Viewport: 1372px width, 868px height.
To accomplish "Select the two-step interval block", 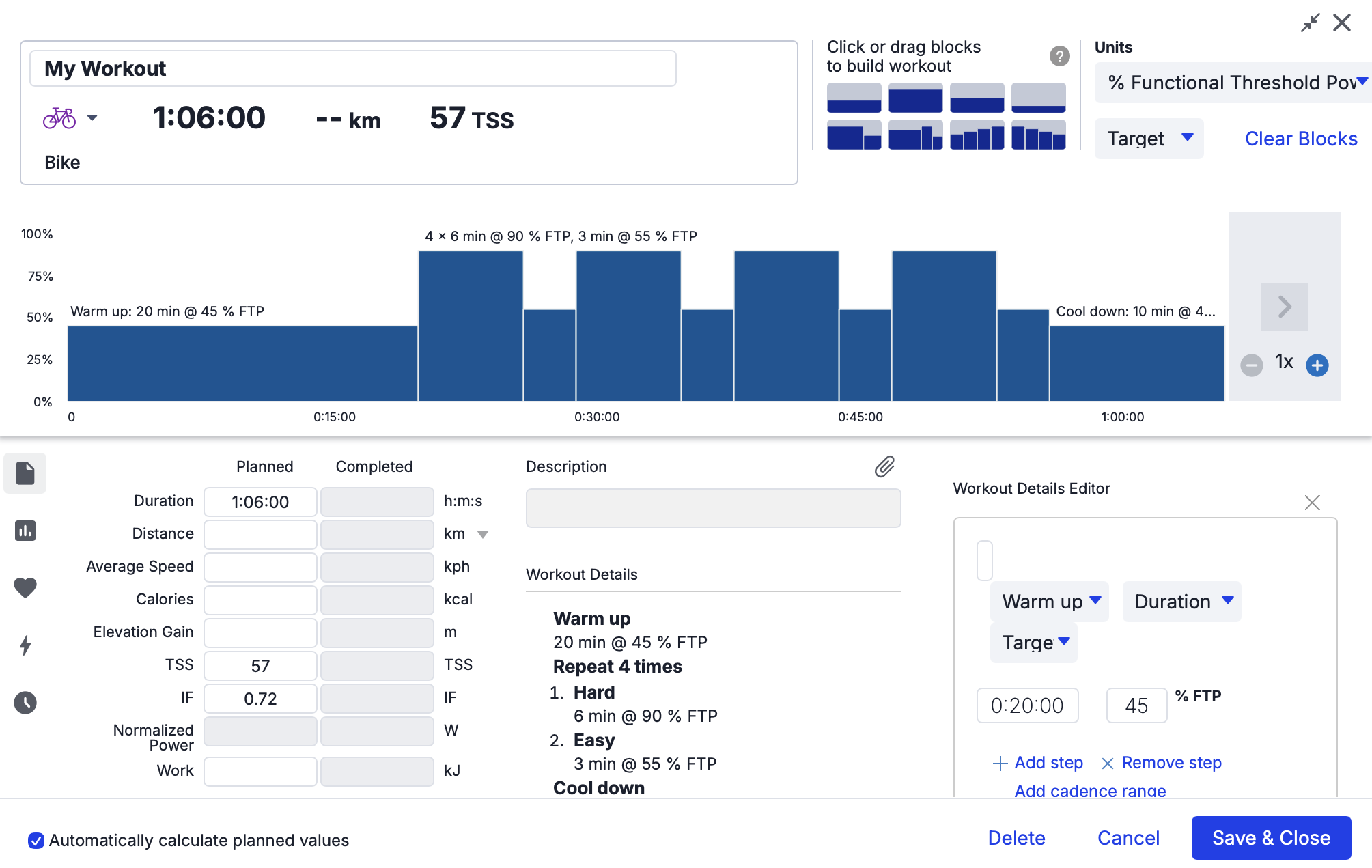I will [854, 135].
